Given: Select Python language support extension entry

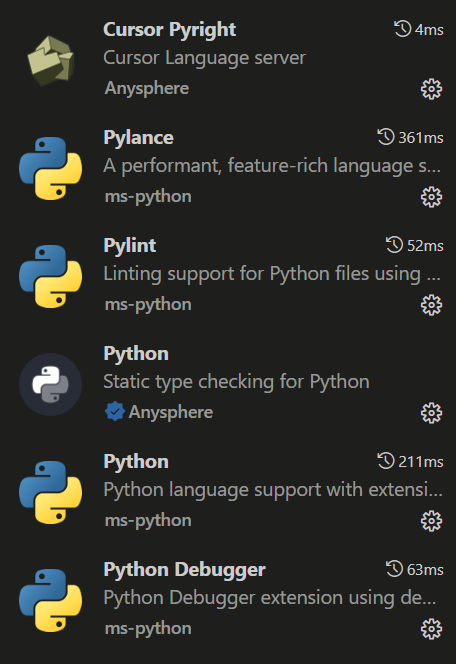Looking at the screenshot, I should point(228,492).
